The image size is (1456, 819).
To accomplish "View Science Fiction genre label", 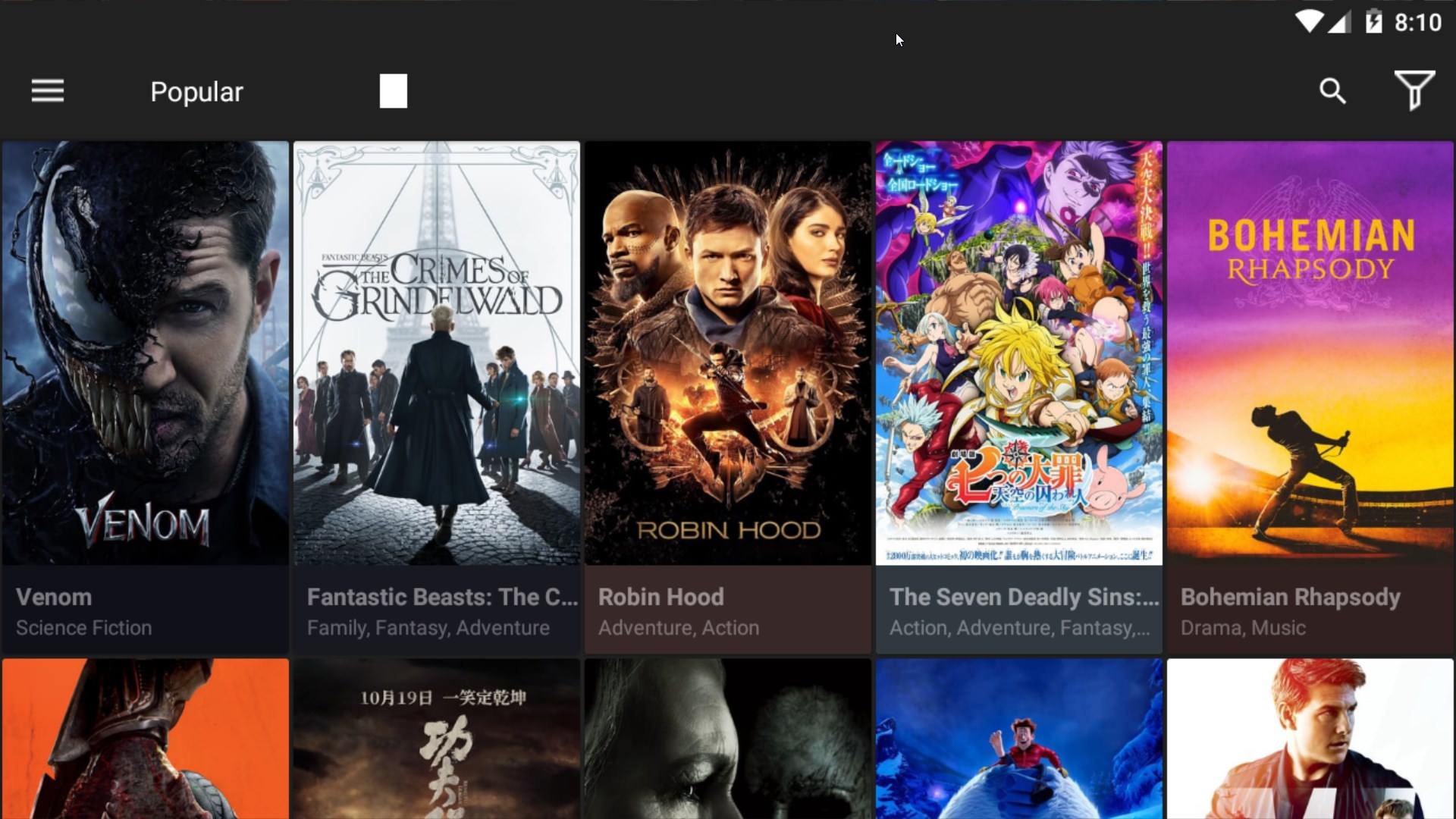I will (84, 628).
